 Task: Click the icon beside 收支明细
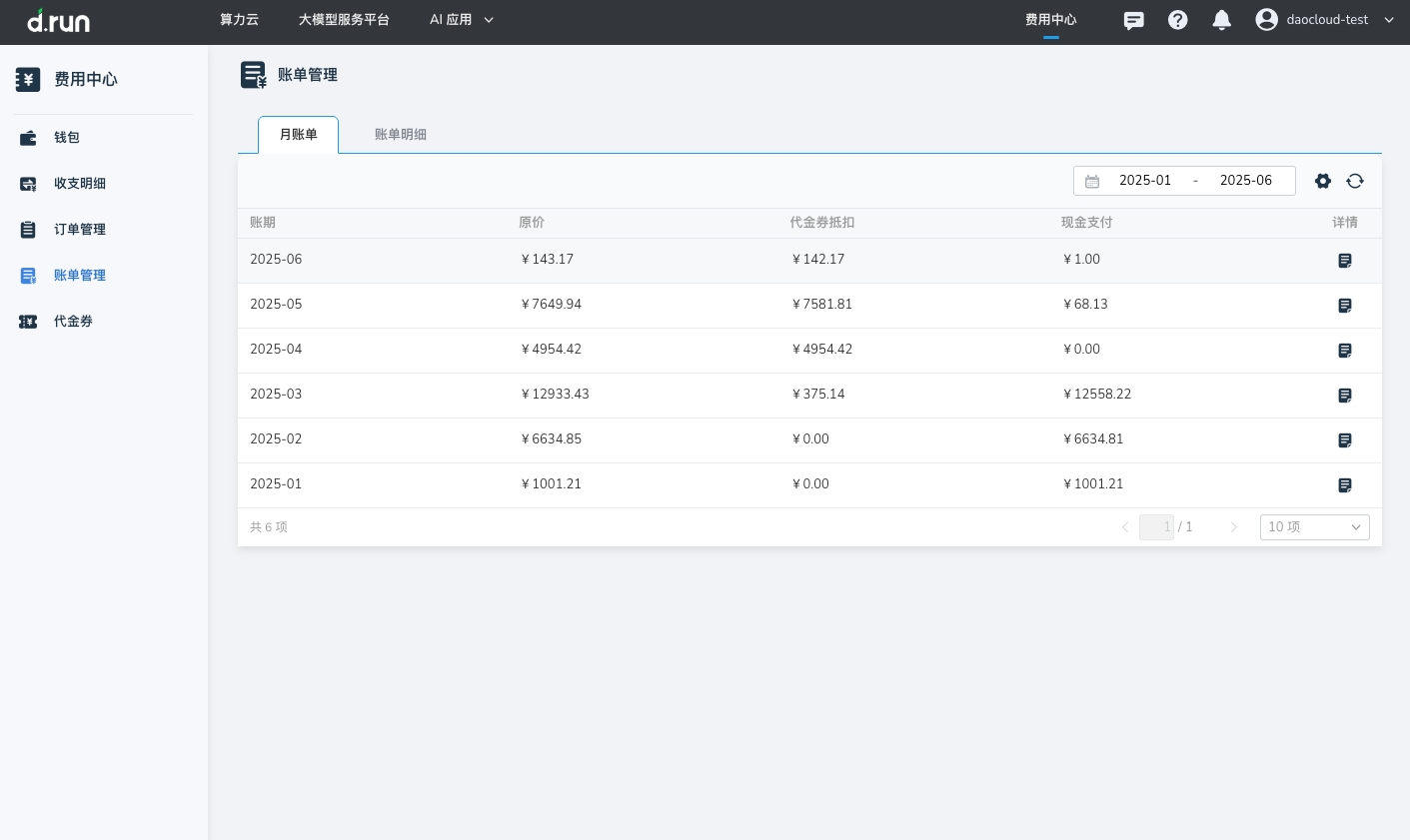coord(28,184)
